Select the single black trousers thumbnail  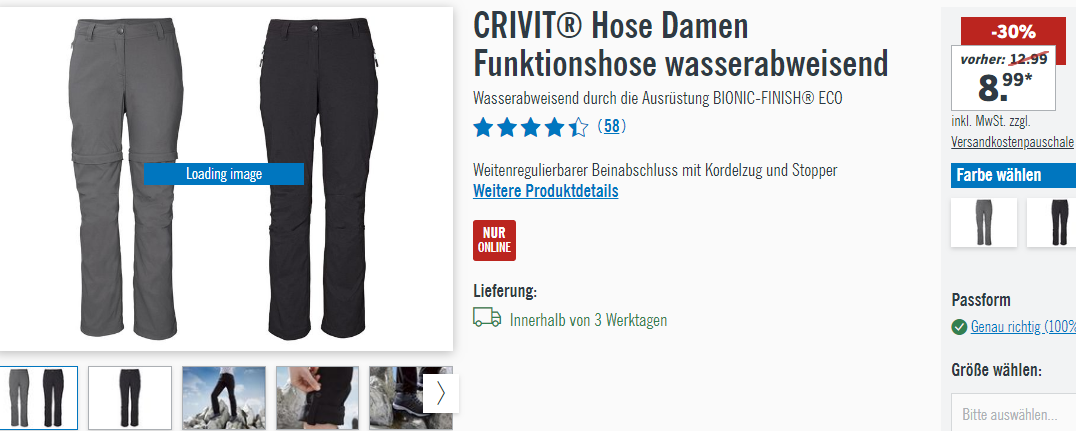pyautogui.click(x=130, y=398)
